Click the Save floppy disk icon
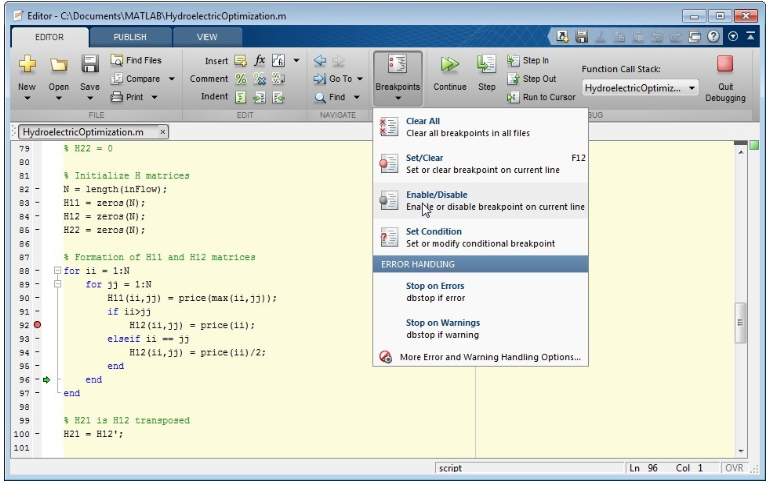The image size is (767, 482). 90,64
